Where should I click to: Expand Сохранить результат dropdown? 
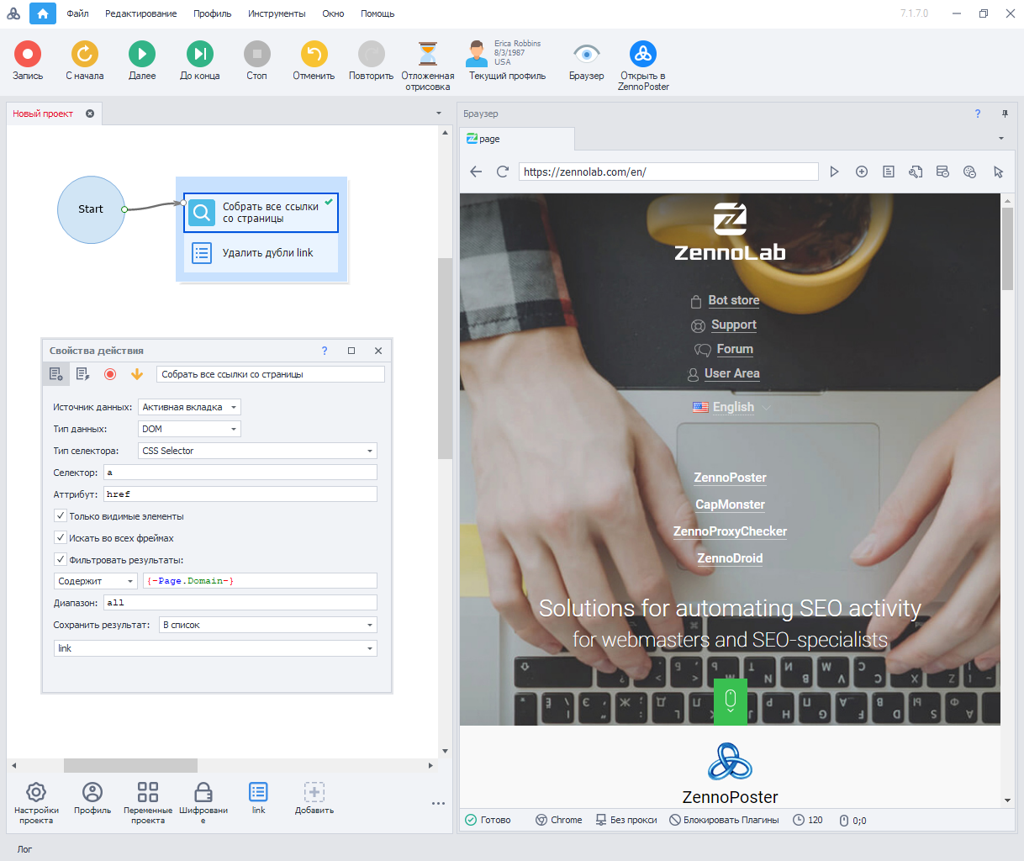[x=267, y=625]
